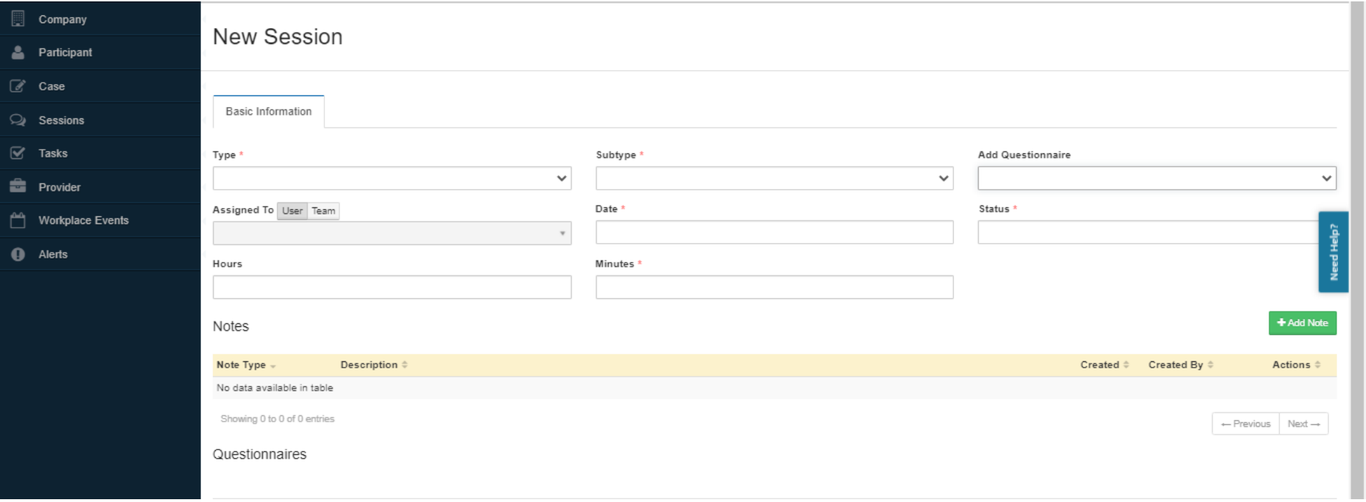1366x502 pixels.
Task: Open the Assigned To dropdown
Action: pos(392,233)
